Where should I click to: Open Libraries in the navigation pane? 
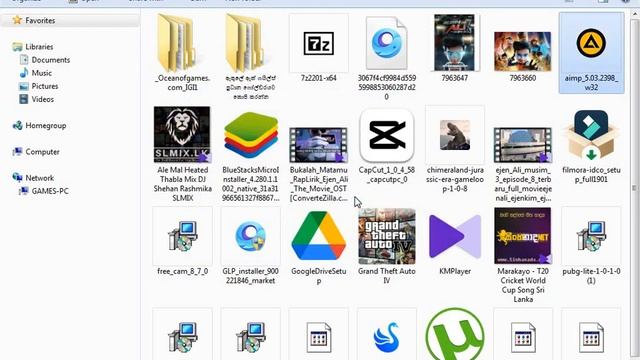click(x=39, y=47)
